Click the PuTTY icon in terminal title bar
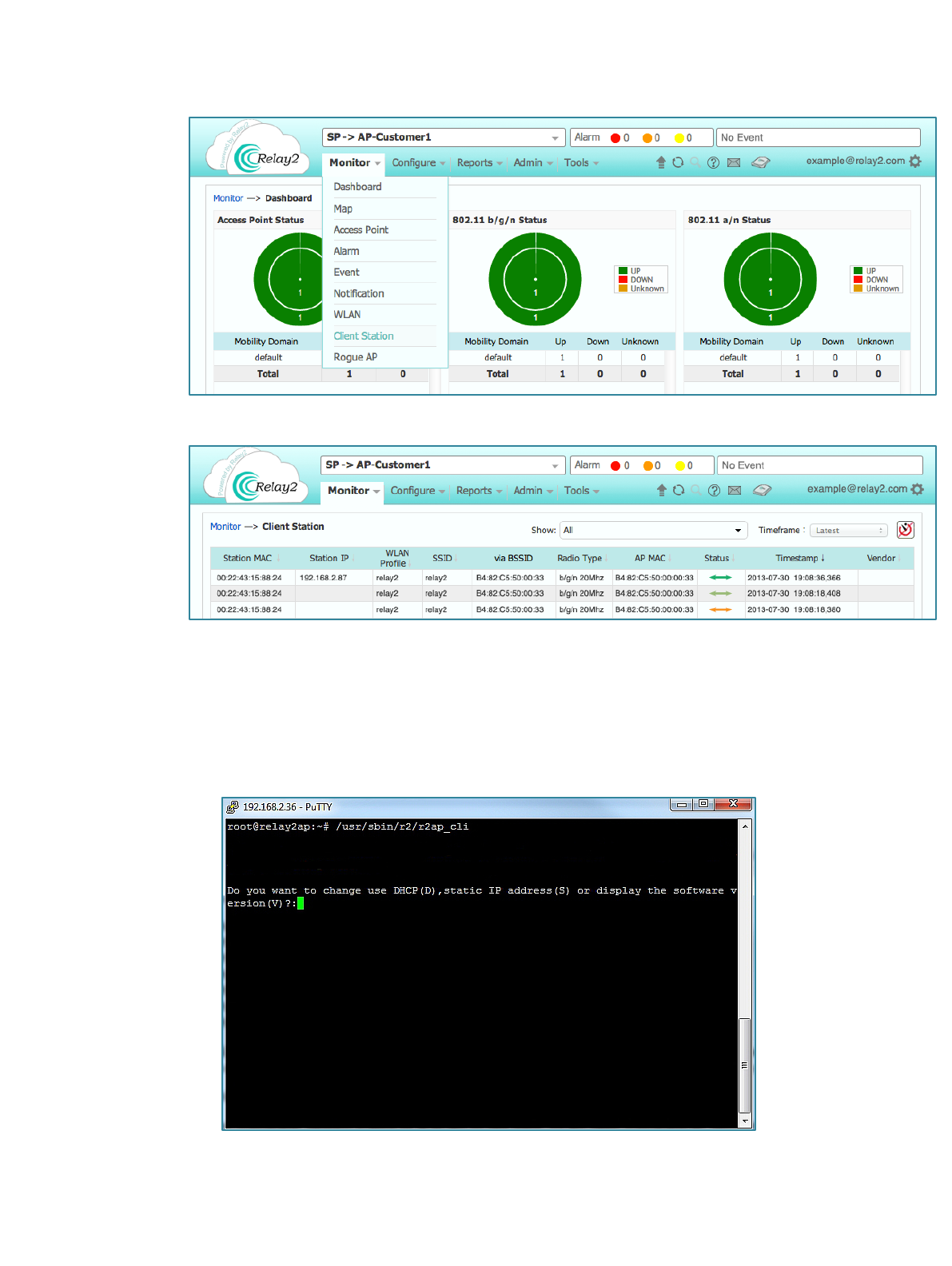Viewport: 952px width, 1266px height. pyautogui.click(x=233, y=806)
